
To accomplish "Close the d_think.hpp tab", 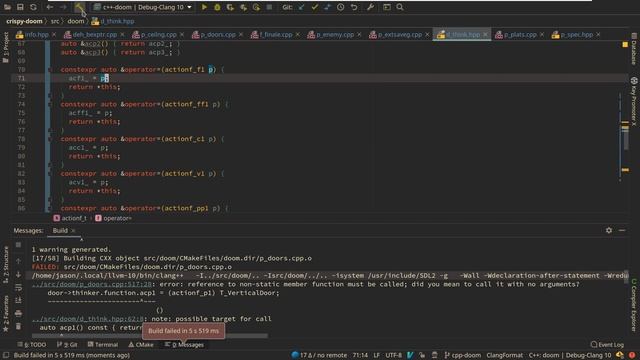I will point(485,35).
